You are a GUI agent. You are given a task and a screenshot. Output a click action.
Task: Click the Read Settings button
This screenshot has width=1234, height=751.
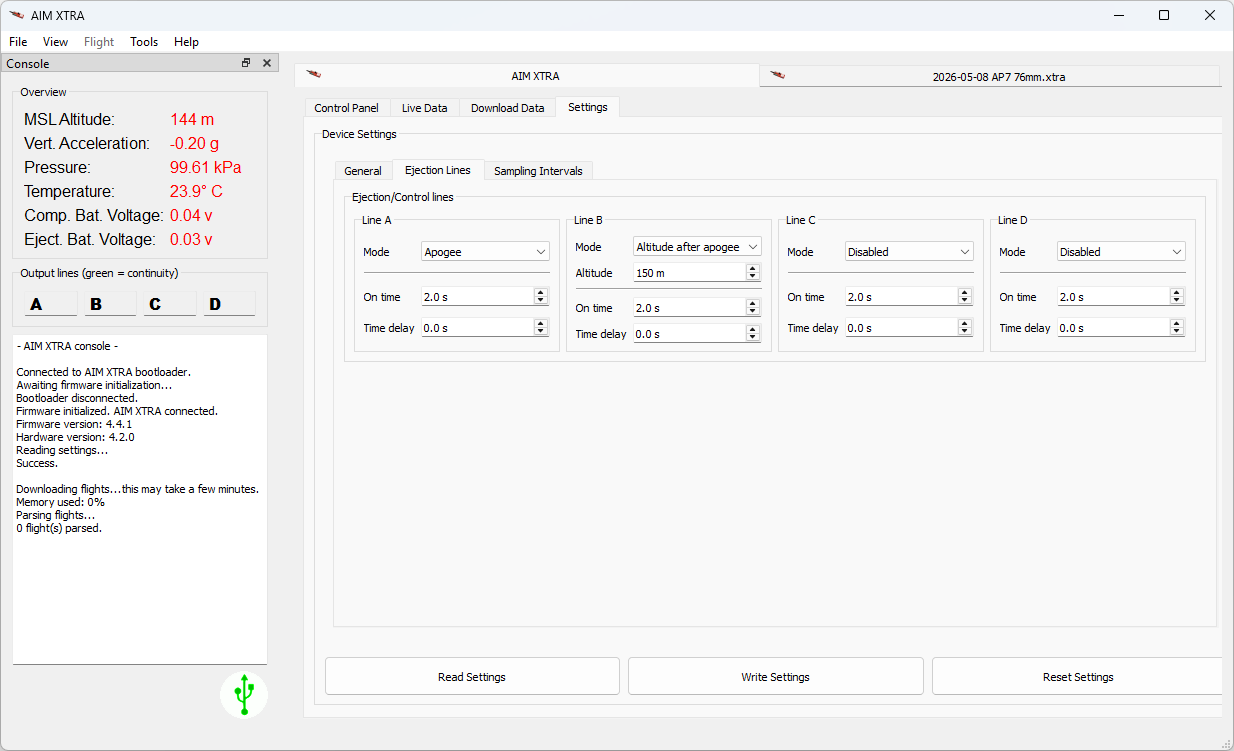(472, 677)
